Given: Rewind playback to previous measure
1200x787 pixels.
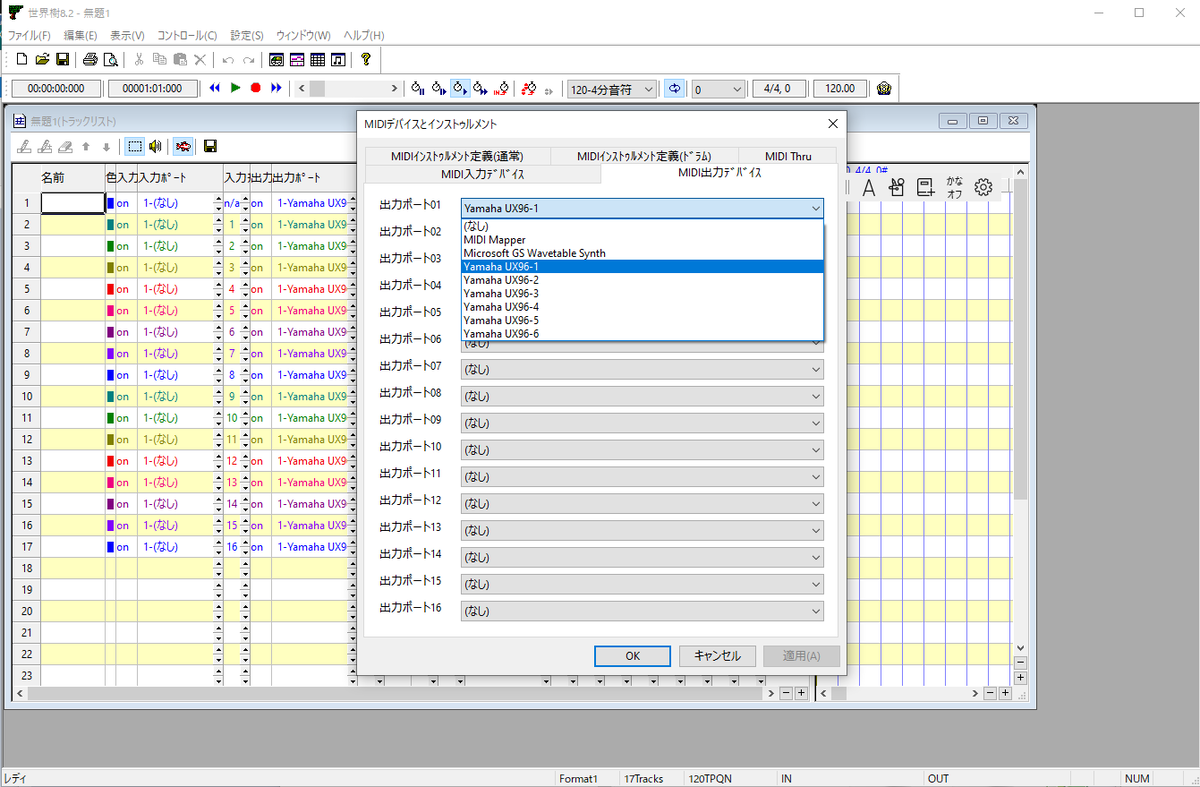Looking at the screenshot, I should pyautogui.click(x=214, y=88).
